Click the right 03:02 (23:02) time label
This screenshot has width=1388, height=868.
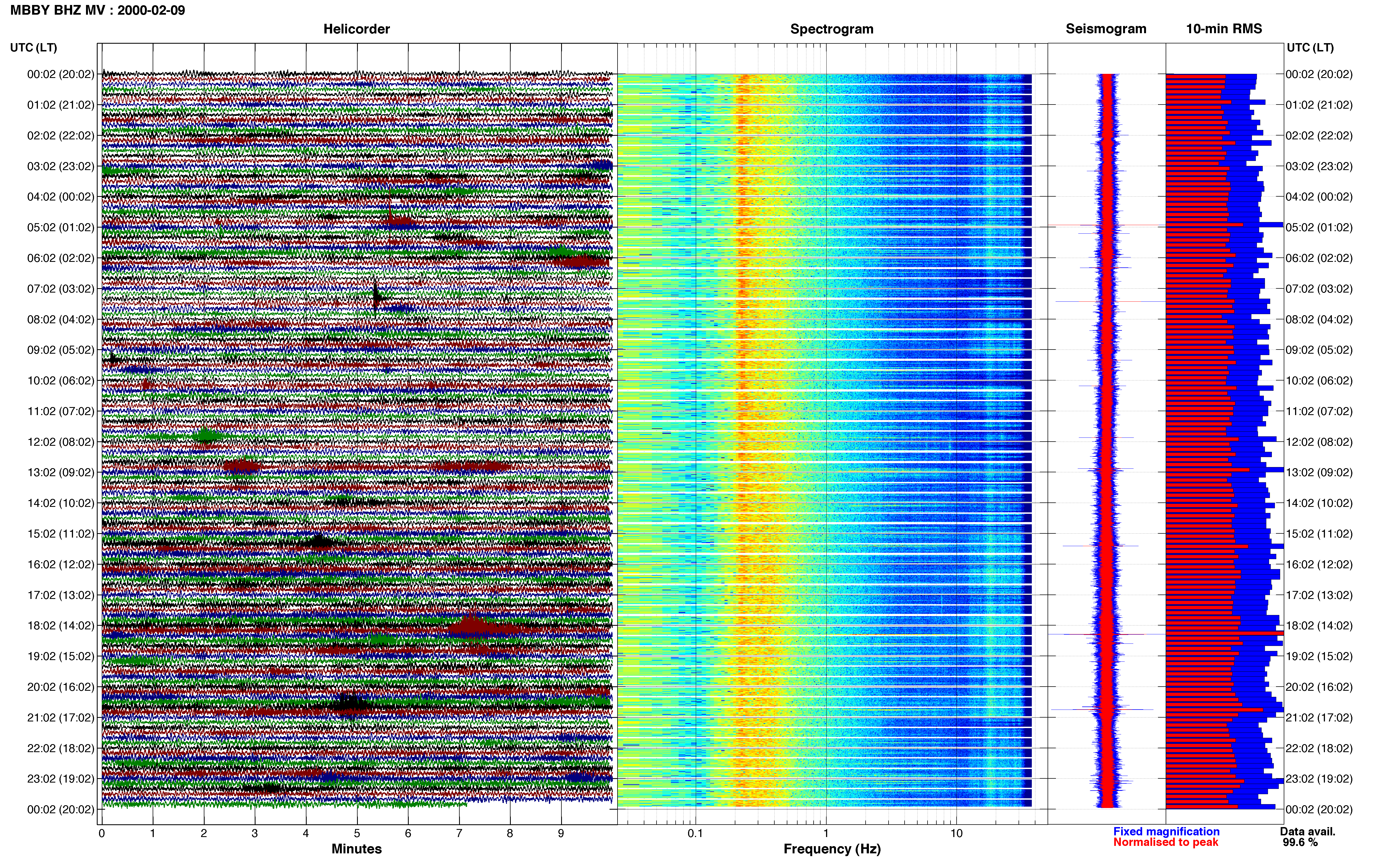(x=1319, y=166)
